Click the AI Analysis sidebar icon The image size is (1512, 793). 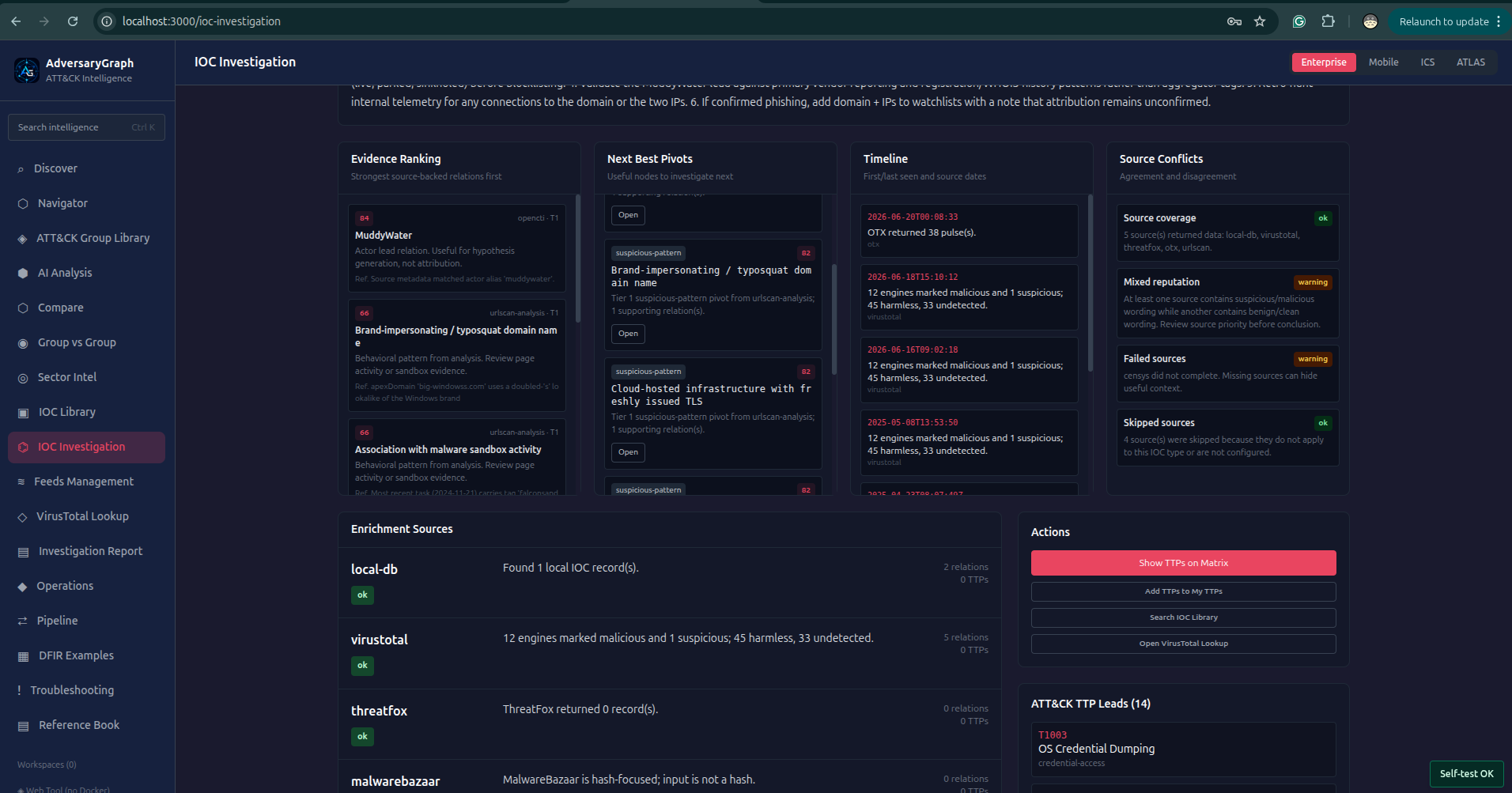point(23,274)
